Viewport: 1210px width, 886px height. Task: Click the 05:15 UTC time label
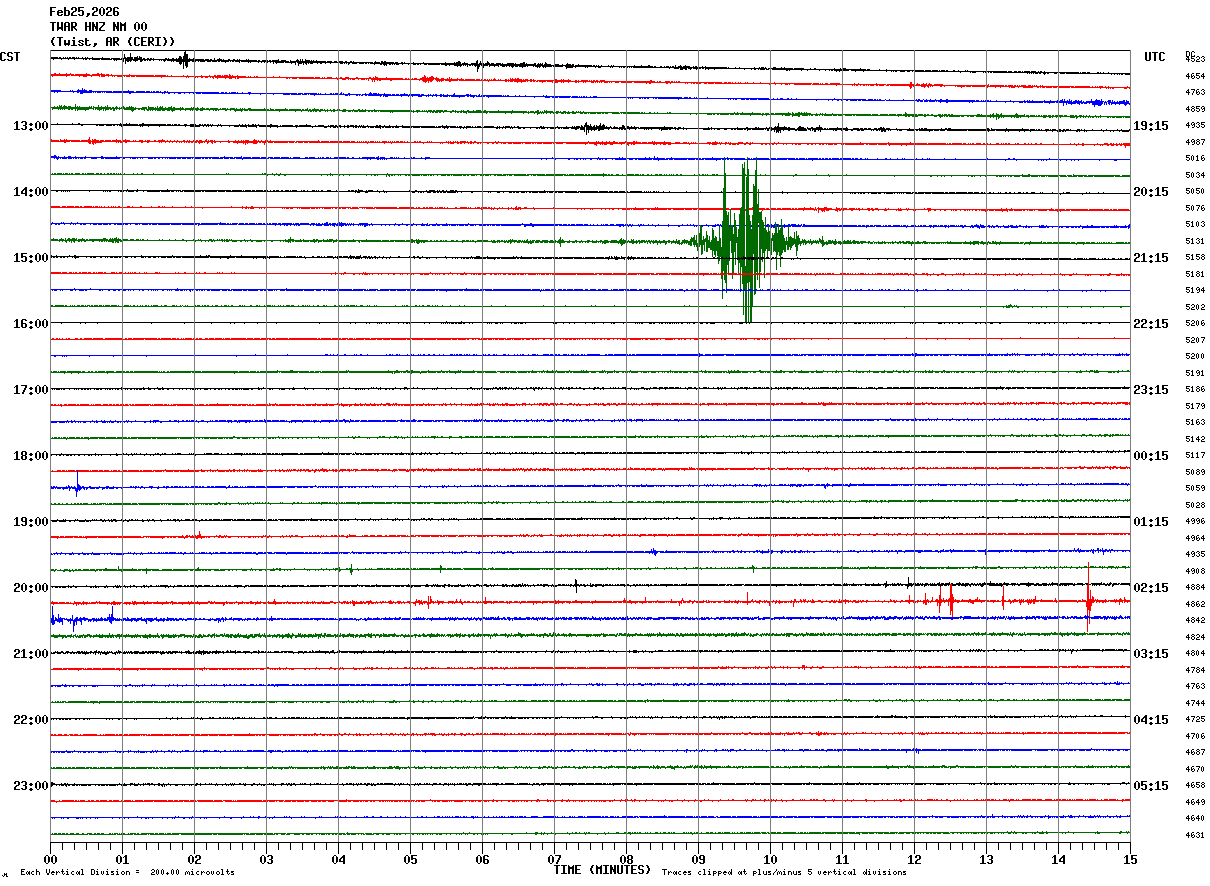(1150, 786)
